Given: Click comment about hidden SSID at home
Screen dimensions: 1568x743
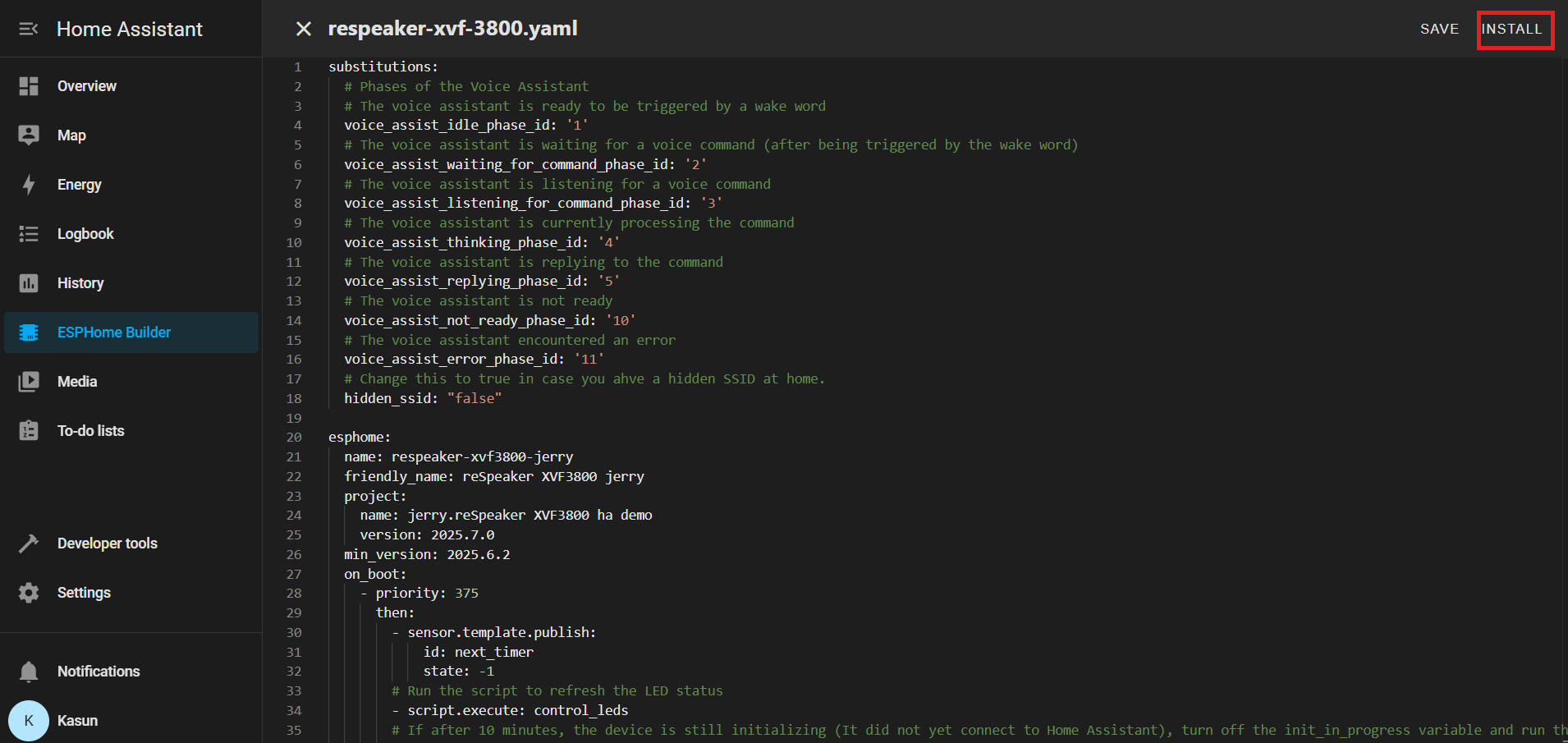Looking at the screenshot, I should click(585, 378).
